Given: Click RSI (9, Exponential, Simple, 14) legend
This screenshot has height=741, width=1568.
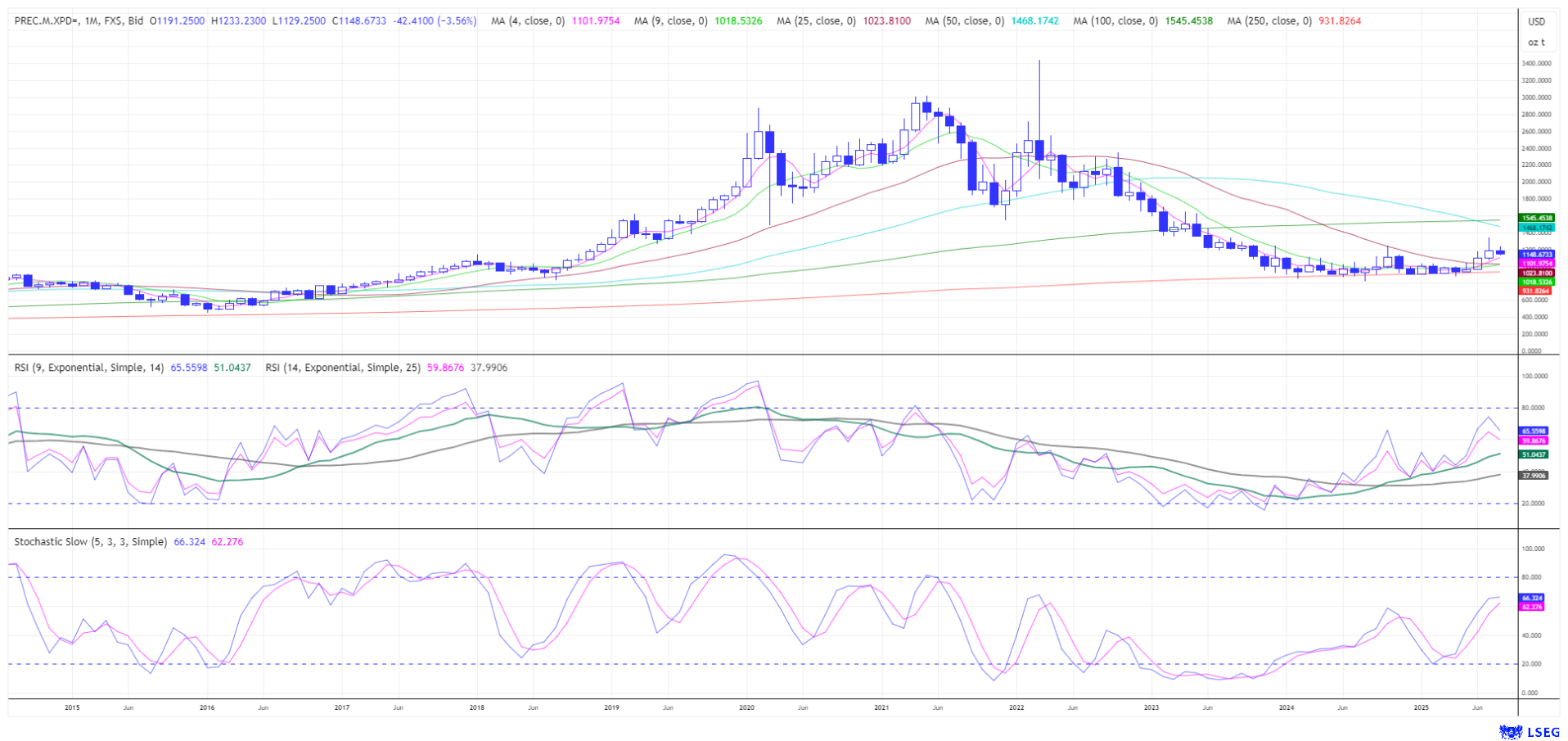Looking at the screenshot, I should 90,368.
